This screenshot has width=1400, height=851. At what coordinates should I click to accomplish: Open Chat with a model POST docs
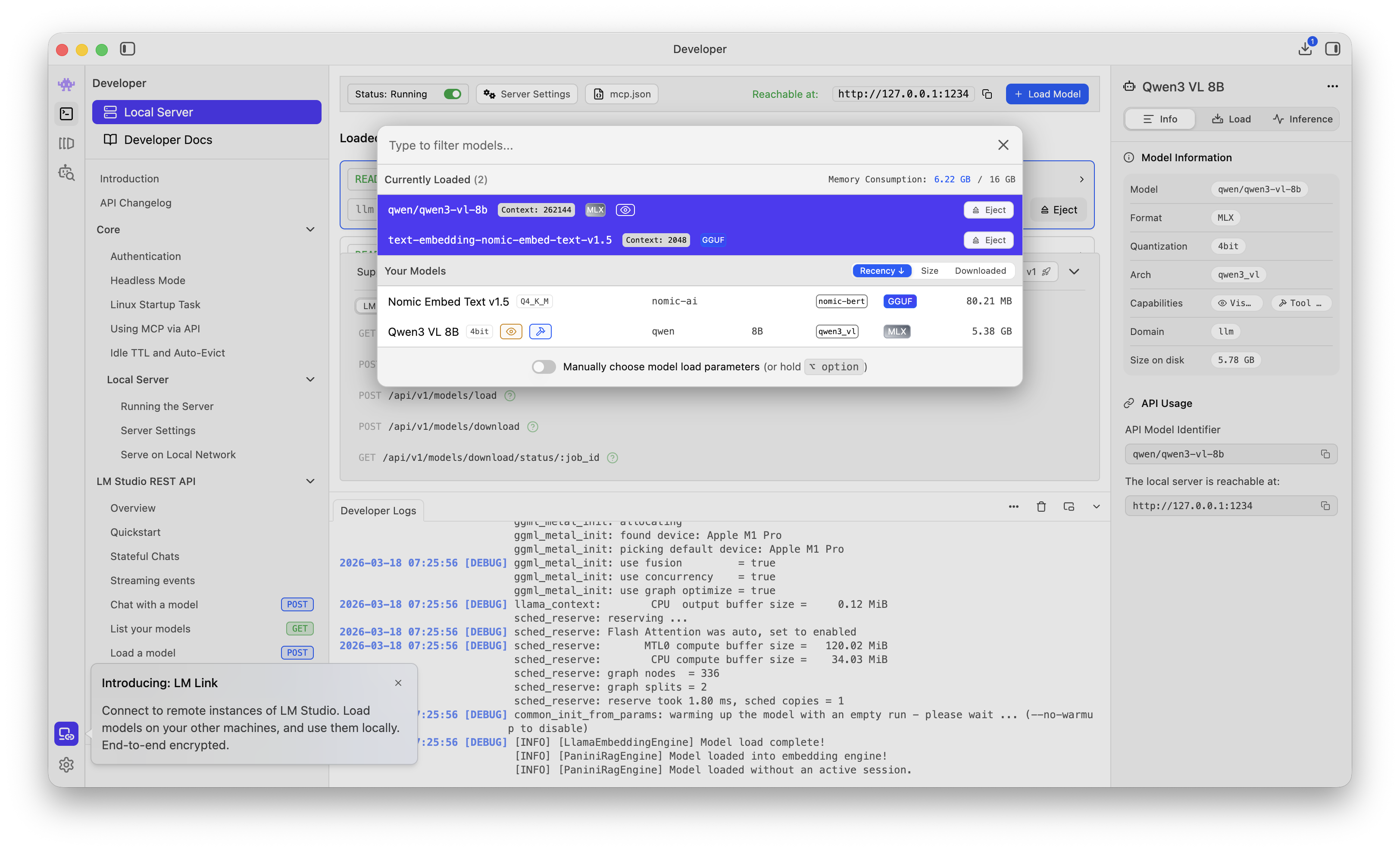(211, 604)
